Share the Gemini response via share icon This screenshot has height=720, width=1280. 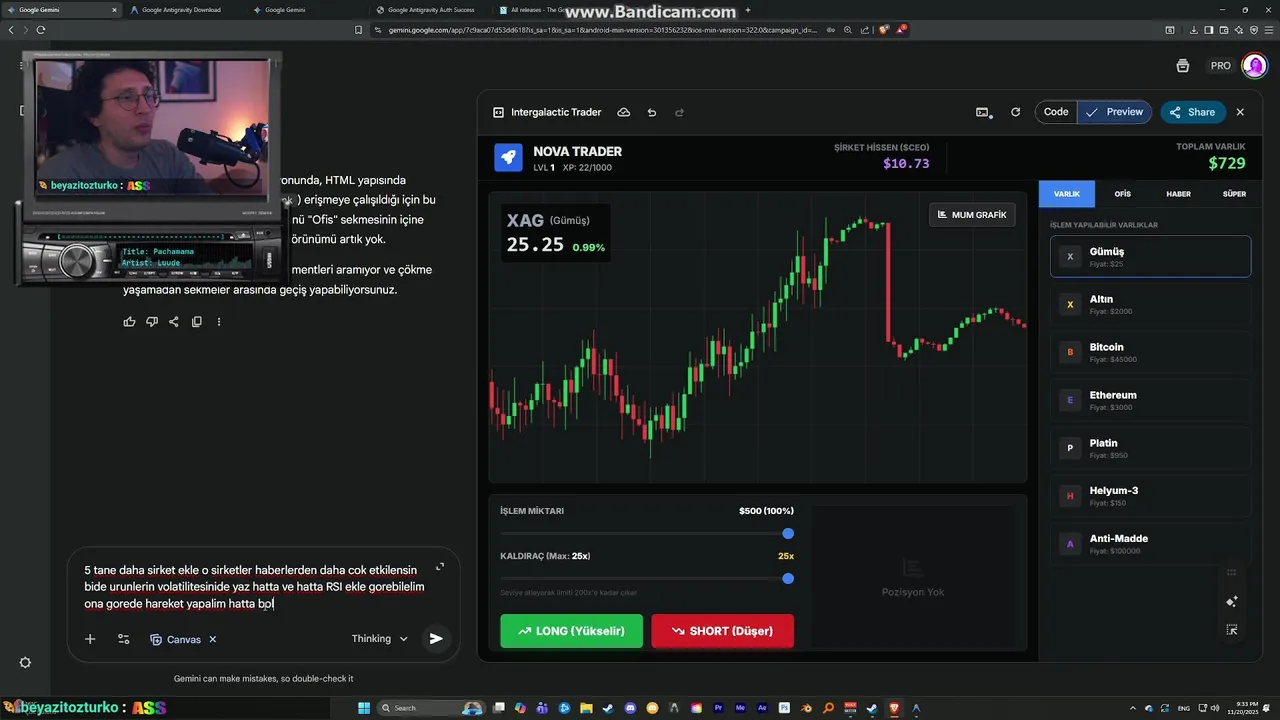pyautogui.click(x=174, y=321)
